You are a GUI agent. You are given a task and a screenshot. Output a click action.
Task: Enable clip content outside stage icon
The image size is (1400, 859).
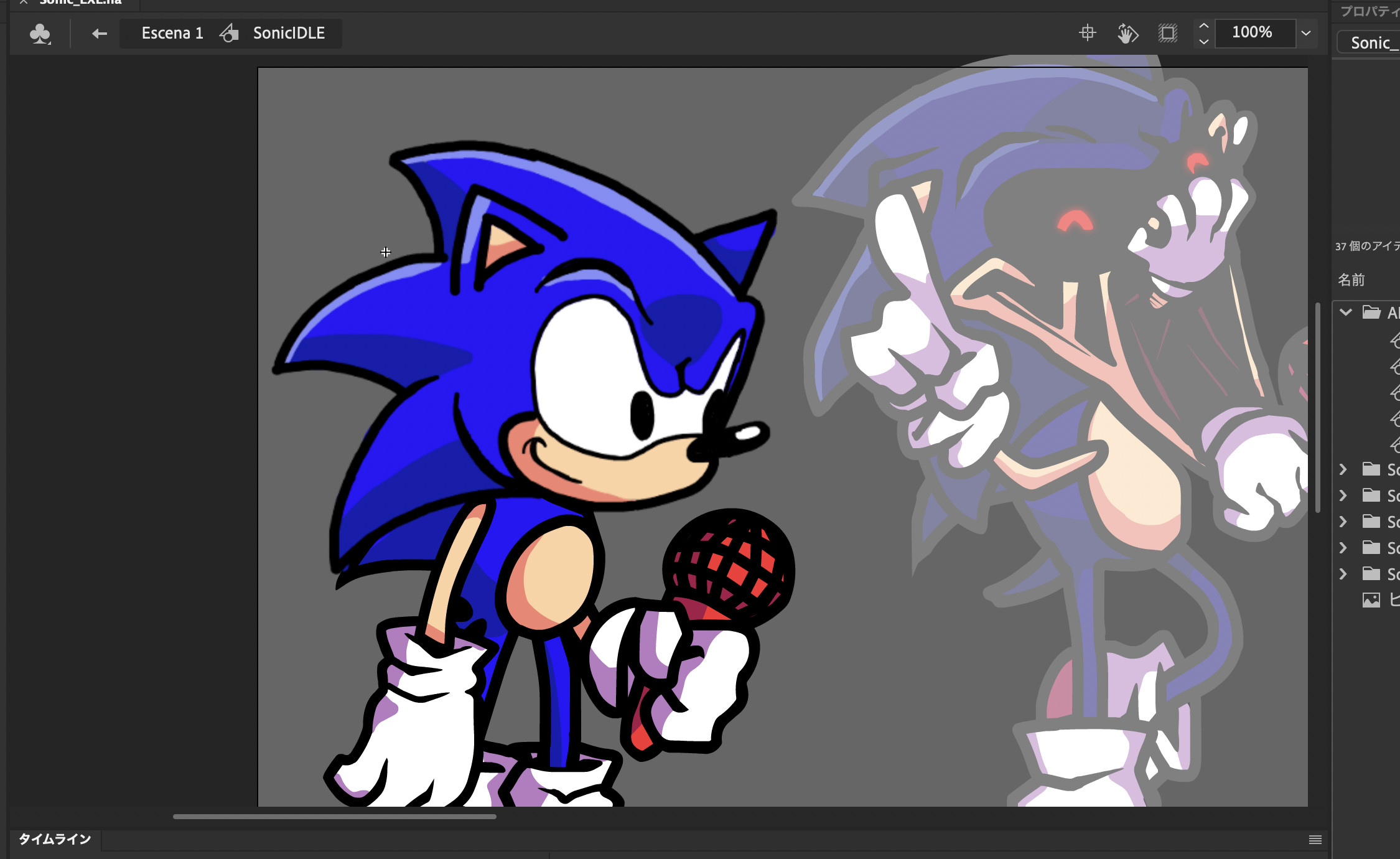(1168, 34)
